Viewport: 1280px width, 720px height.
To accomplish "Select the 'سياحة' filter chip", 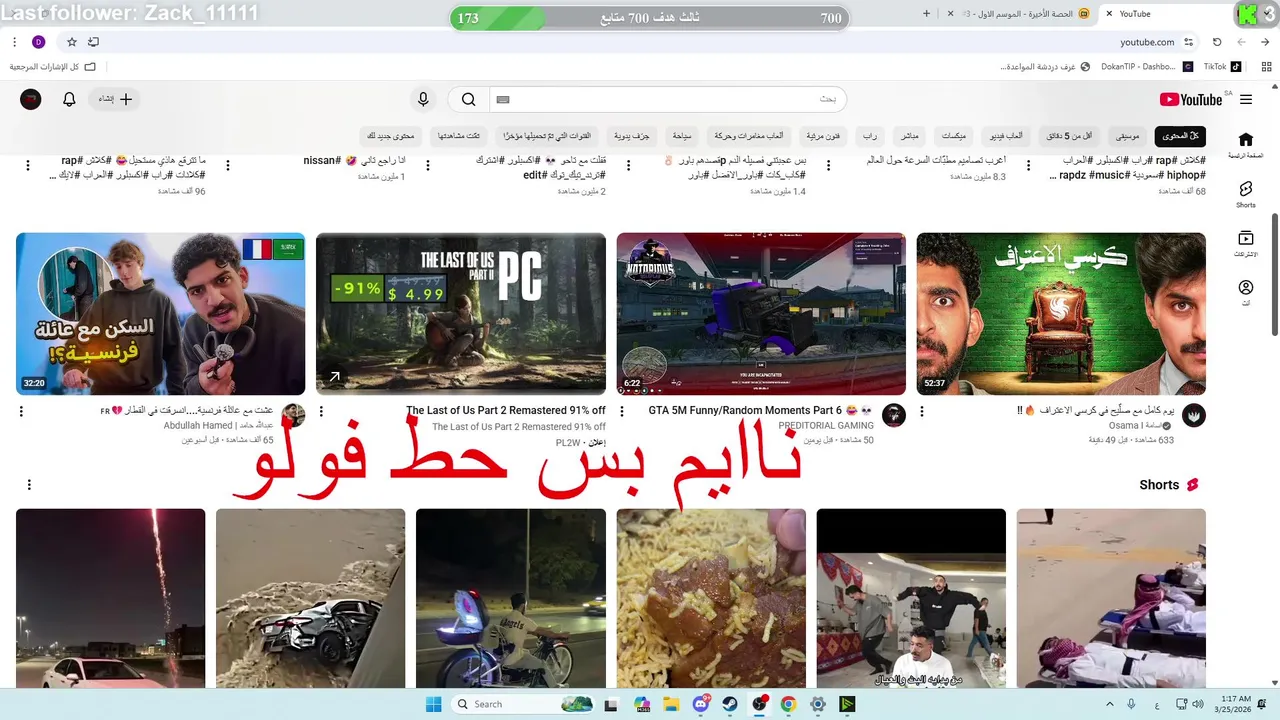I will pos(682,135).
